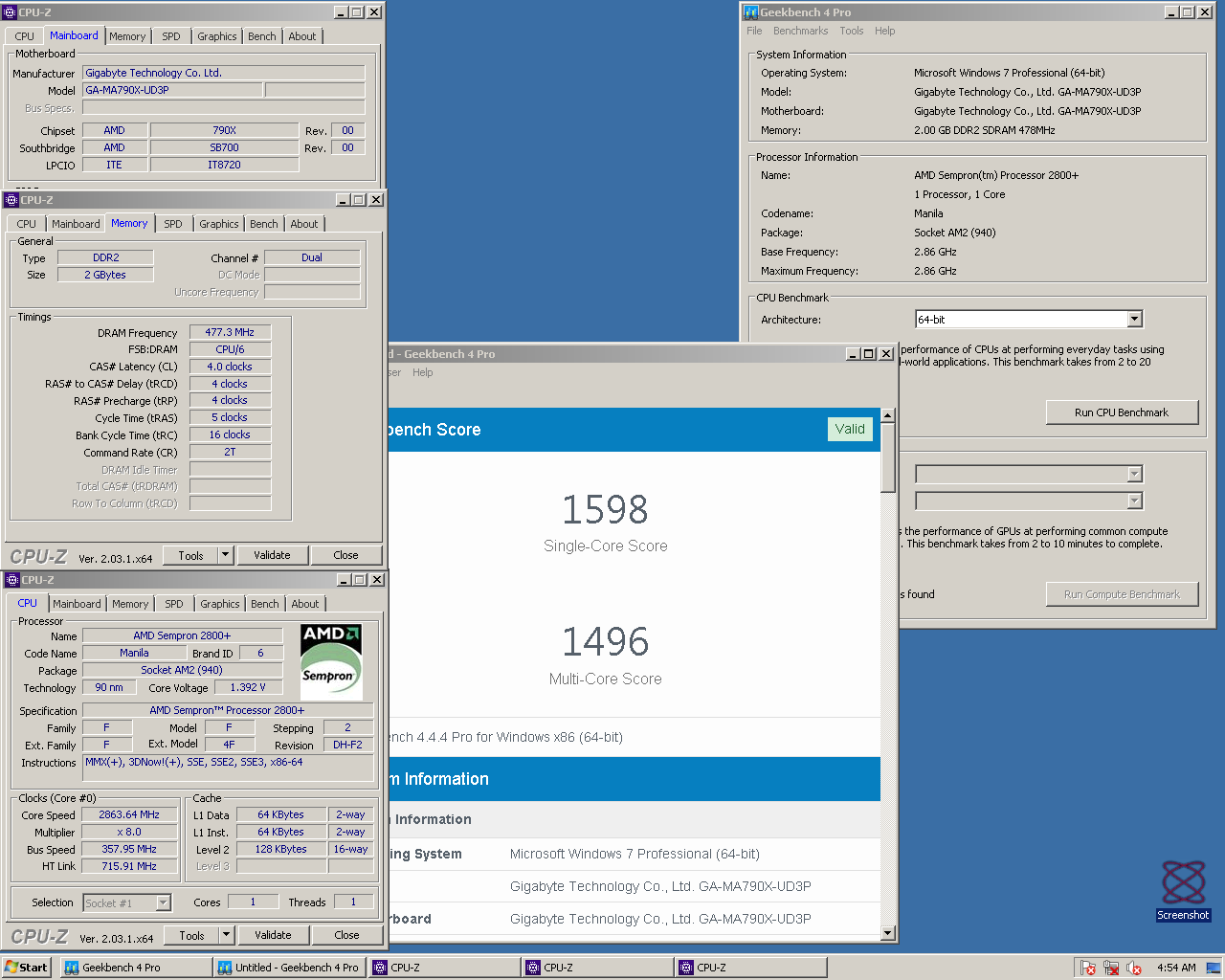Click the network tray icon with red X

1087,968
